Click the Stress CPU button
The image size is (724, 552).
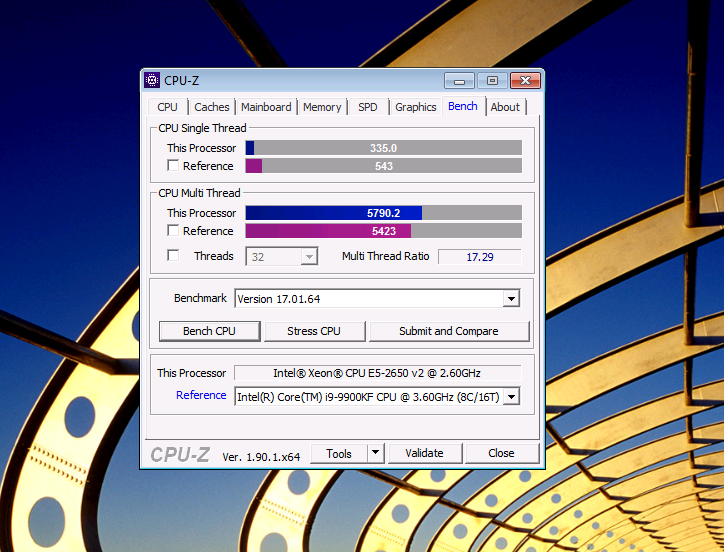[x=314, y=331]
